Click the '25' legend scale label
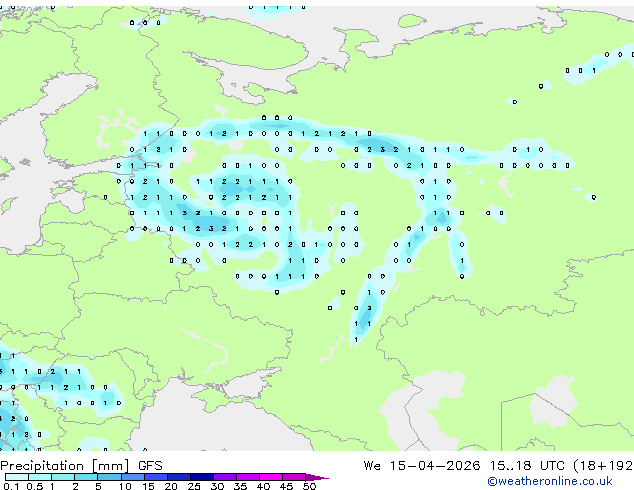634x490 pixels. coord(194,486)
